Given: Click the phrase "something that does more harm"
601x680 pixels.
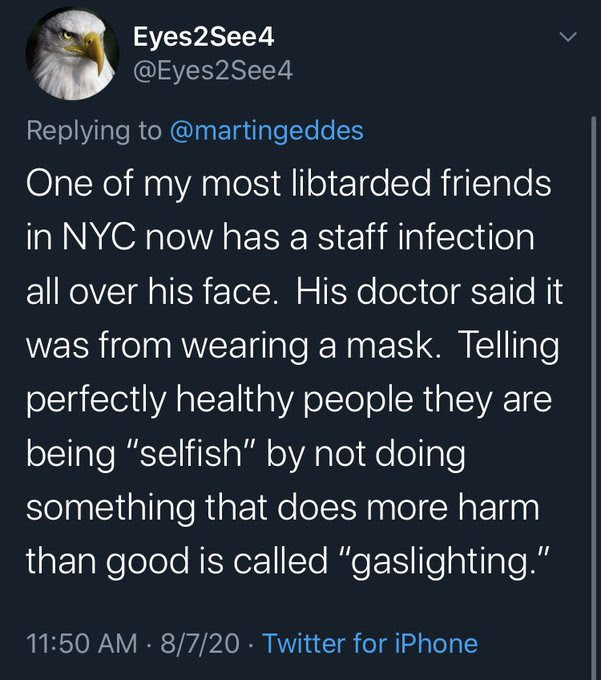Looking at the screenshot, I should (283, 508).
